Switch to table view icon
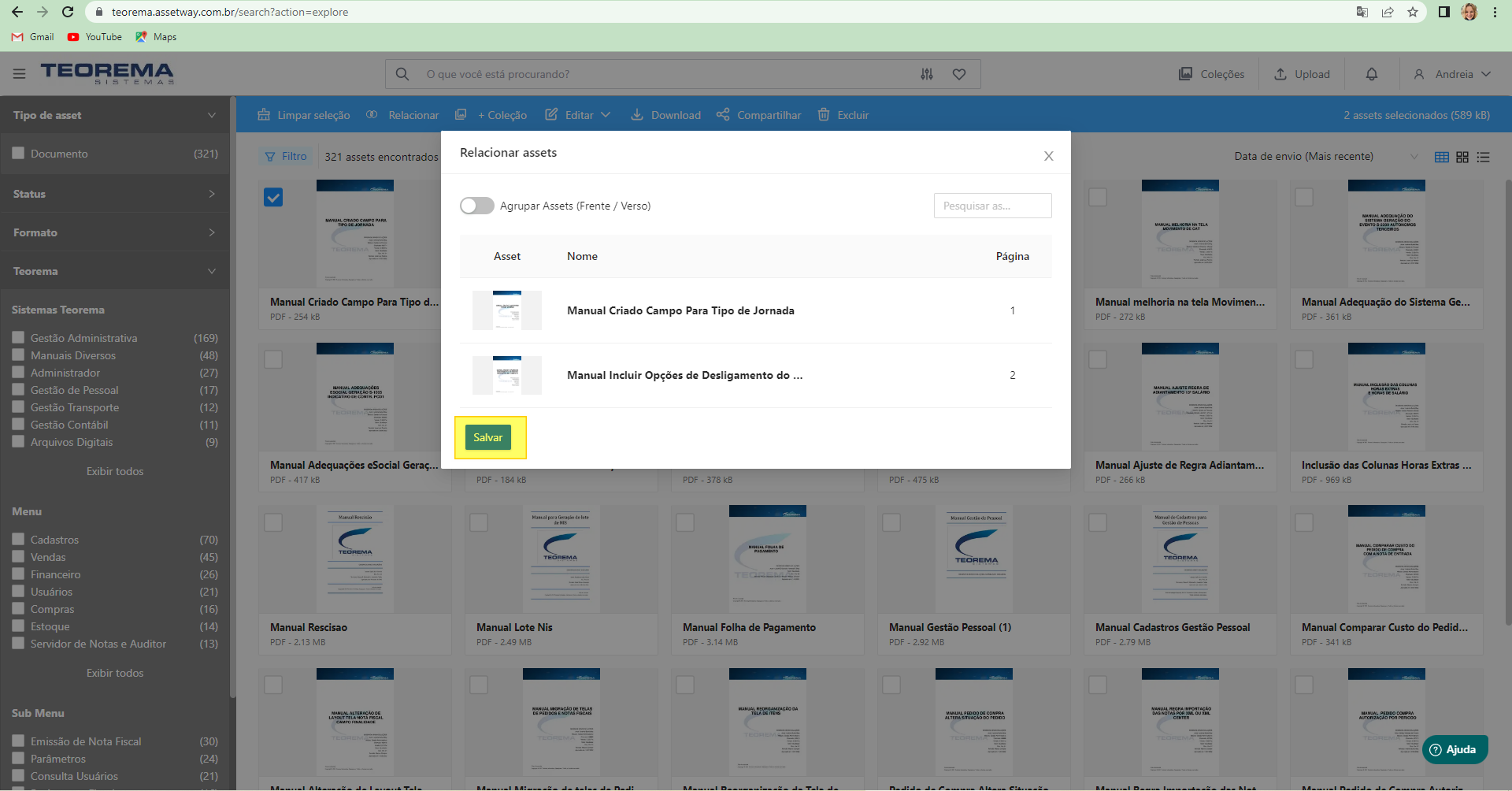 [x=1442, y=157]
